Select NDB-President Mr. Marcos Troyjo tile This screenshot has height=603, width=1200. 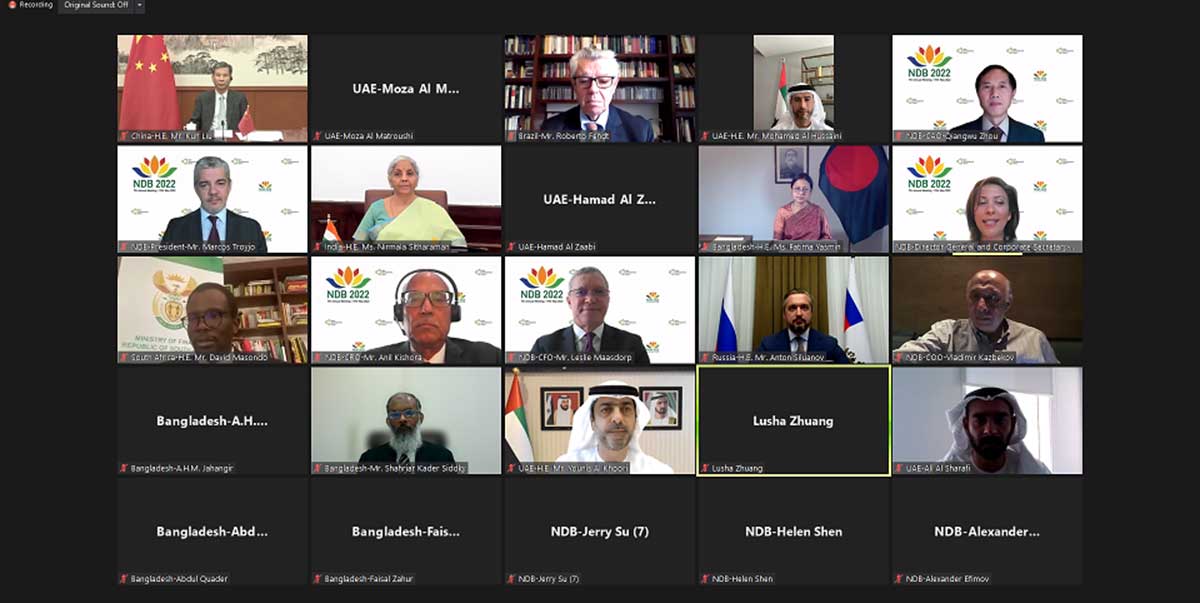tap(212, 199)
